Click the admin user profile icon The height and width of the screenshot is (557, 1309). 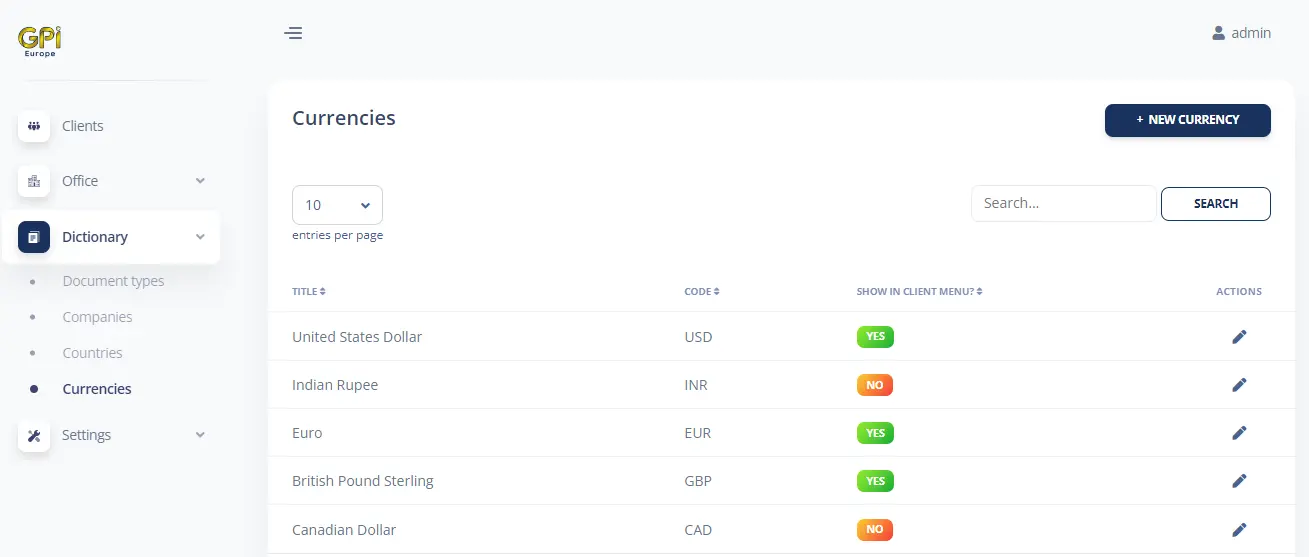(x=1218, y=33)
